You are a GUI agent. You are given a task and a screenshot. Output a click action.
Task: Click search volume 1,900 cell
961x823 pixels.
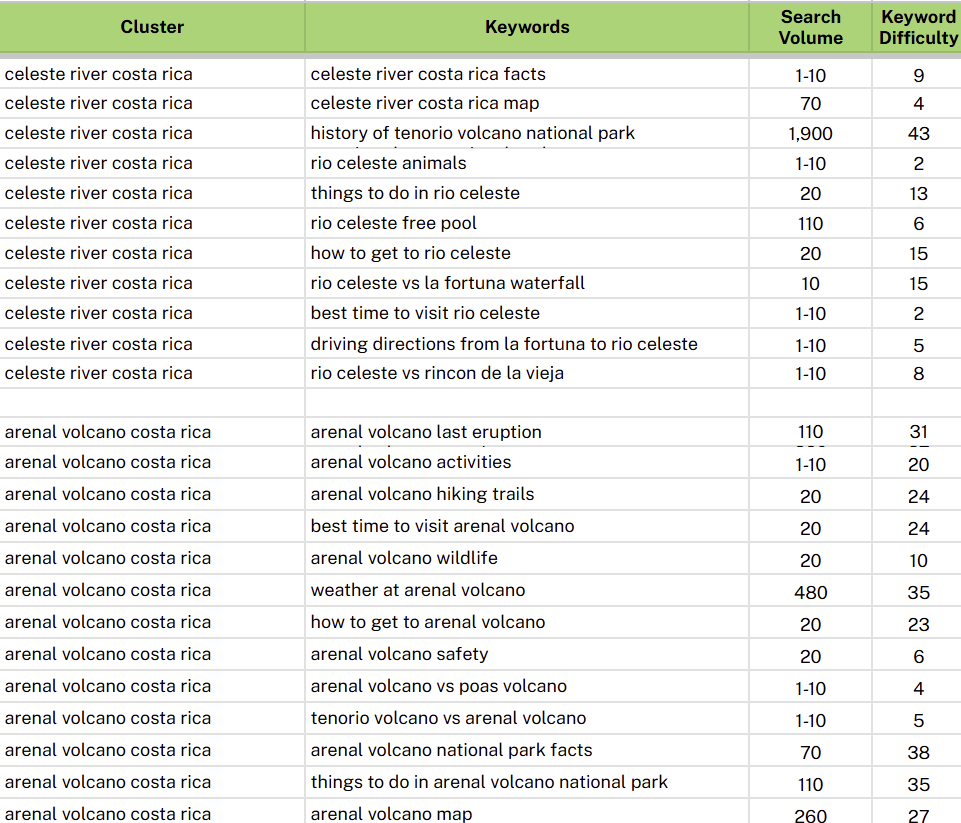[x=810, y=134]
